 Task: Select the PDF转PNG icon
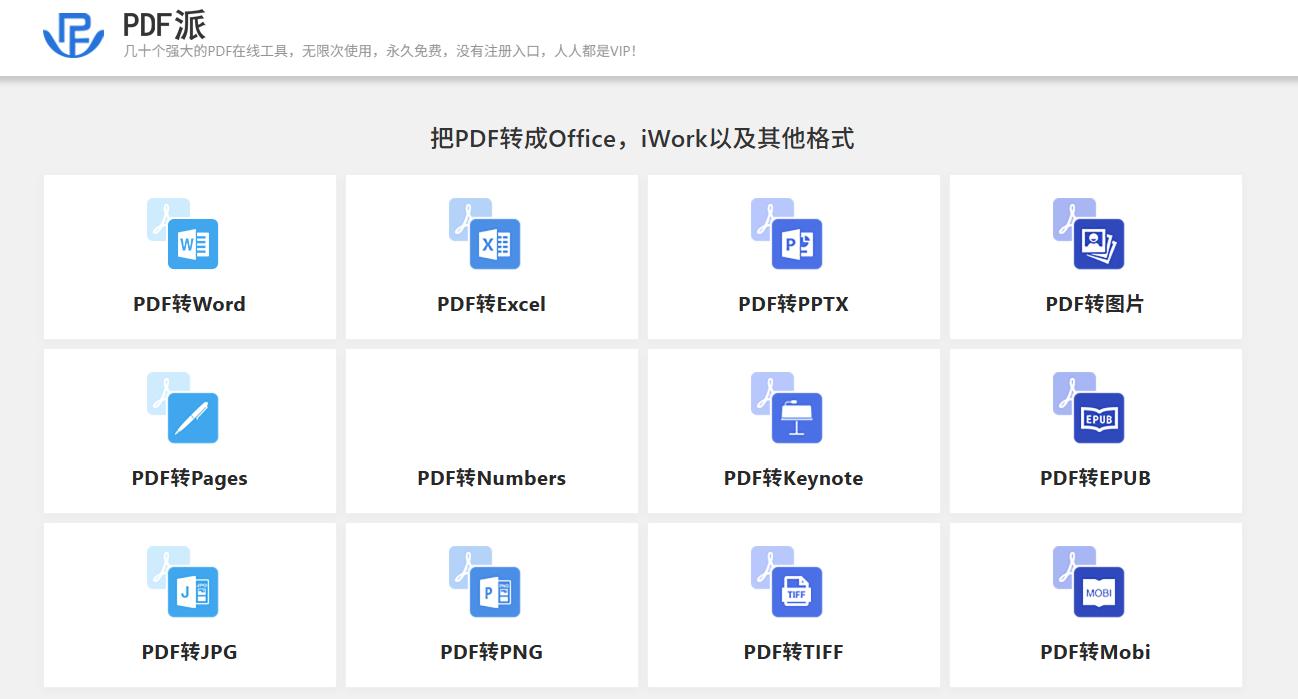point(485,581)
